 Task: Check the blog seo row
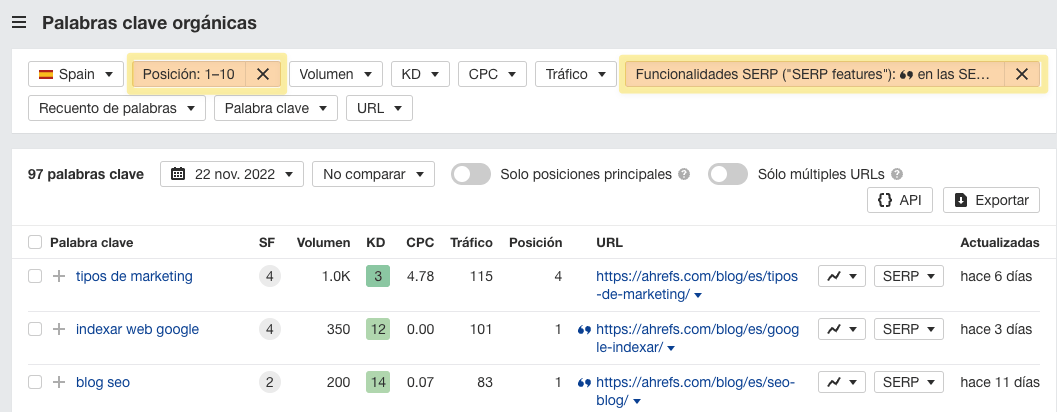point(34,382)
